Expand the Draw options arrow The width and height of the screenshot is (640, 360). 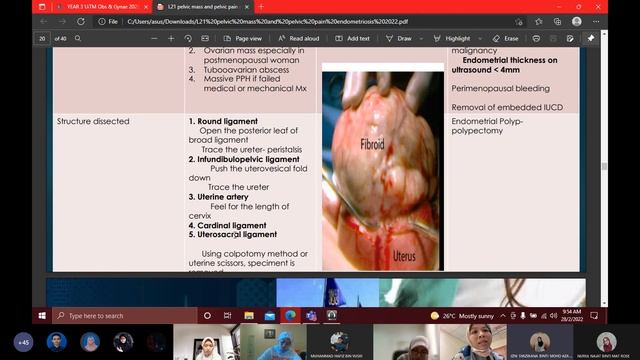click(421, 38)
